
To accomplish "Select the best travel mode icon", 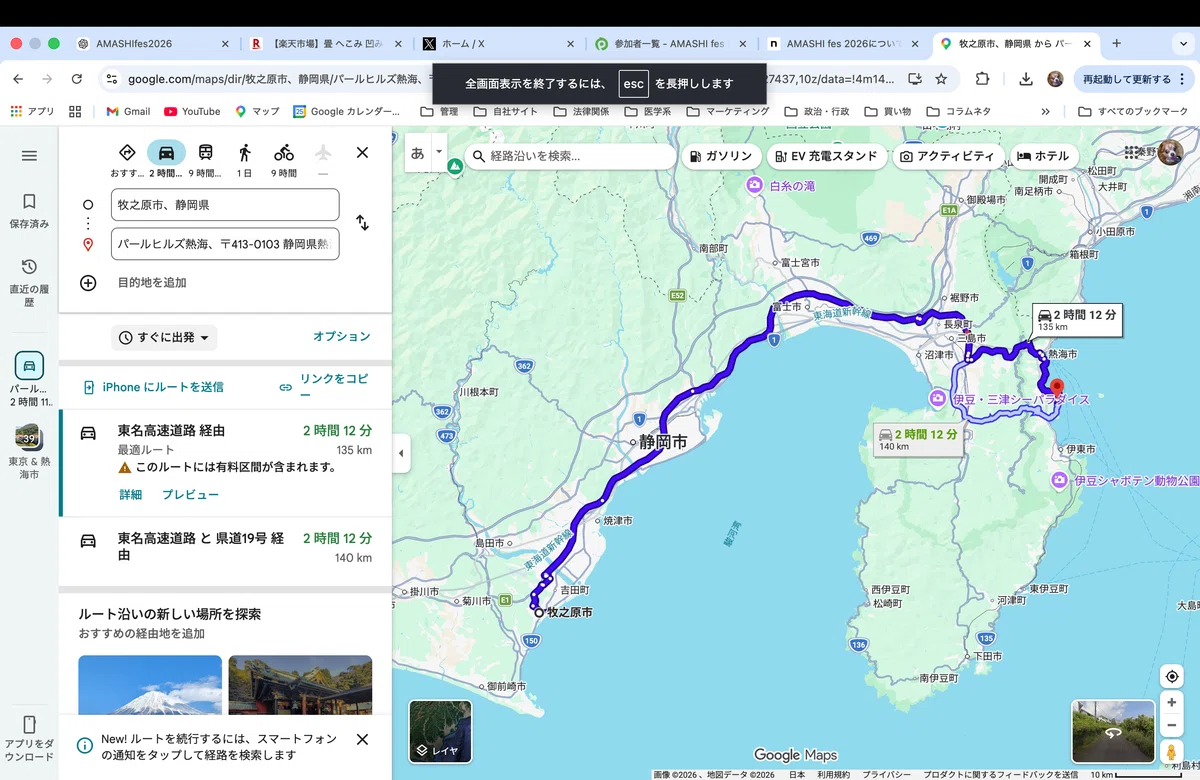I will tap(127, 152).
